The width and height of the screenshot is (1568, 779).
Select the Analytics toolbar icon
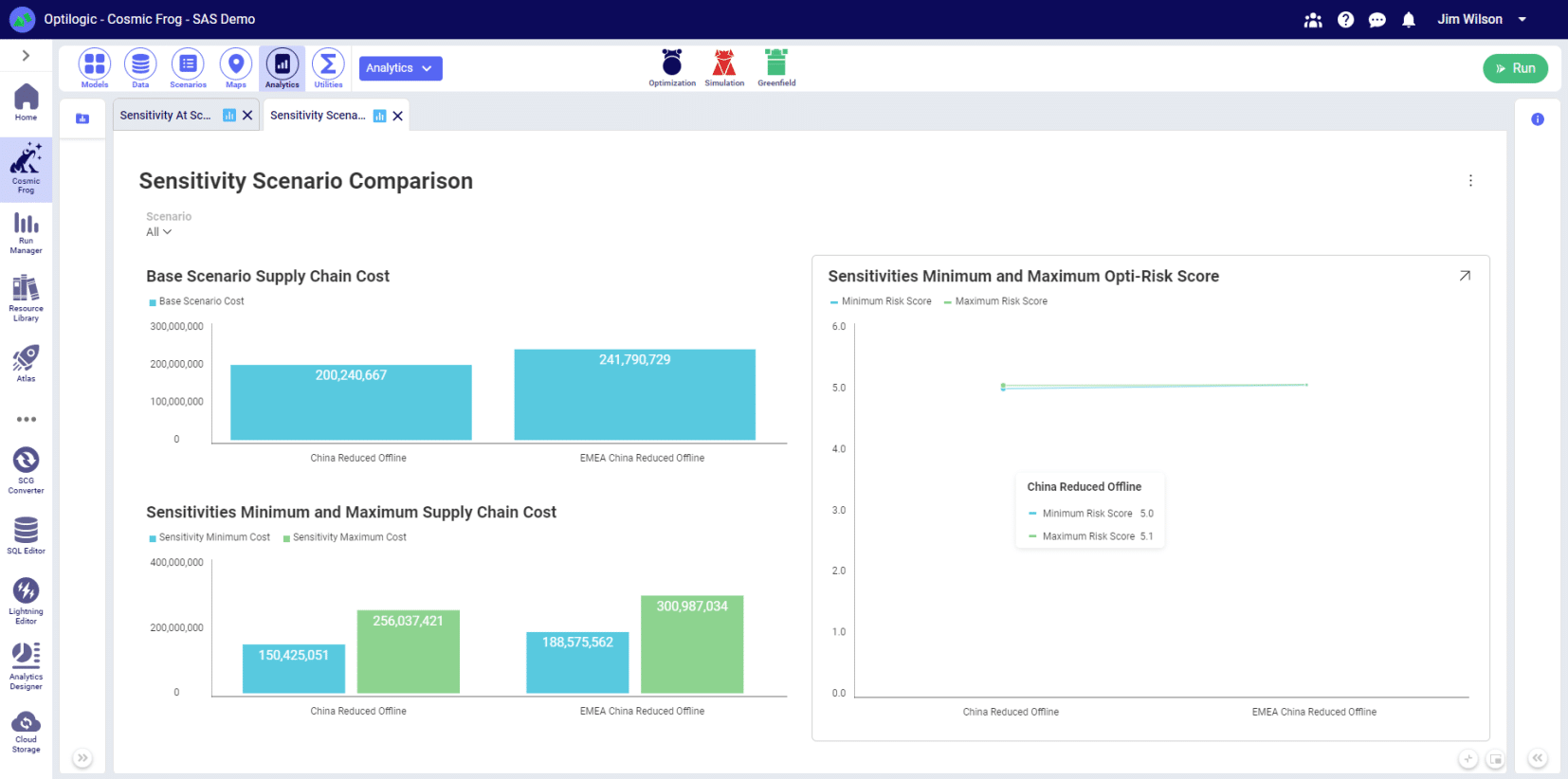(x=283, y=67)
